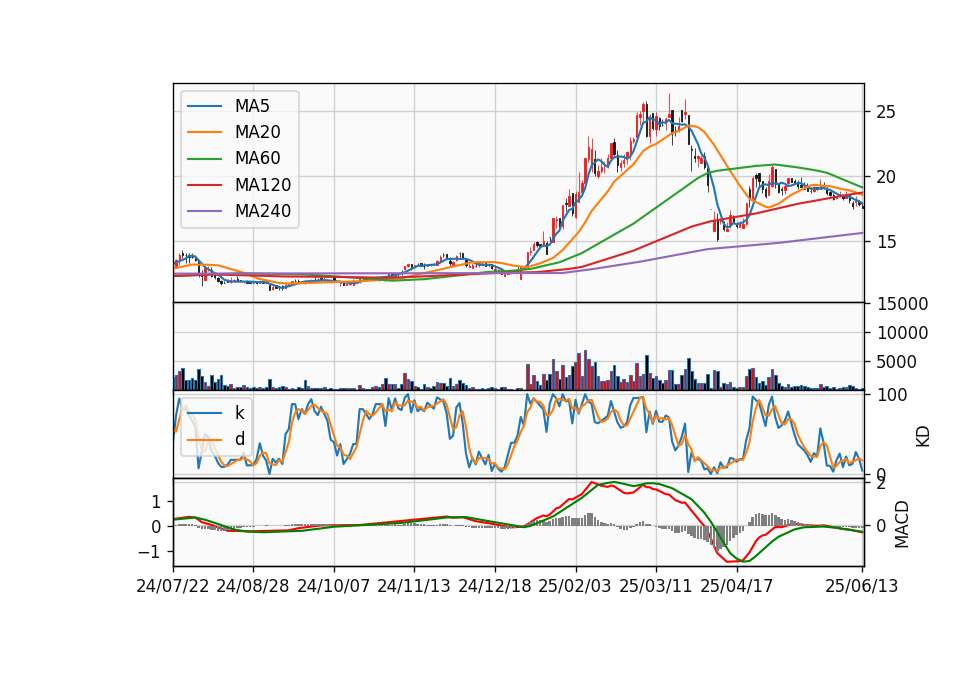Click the 25/06/13 date axis label
The height and width of the screenshot is (690, 960).
click(x=861, y=586)
